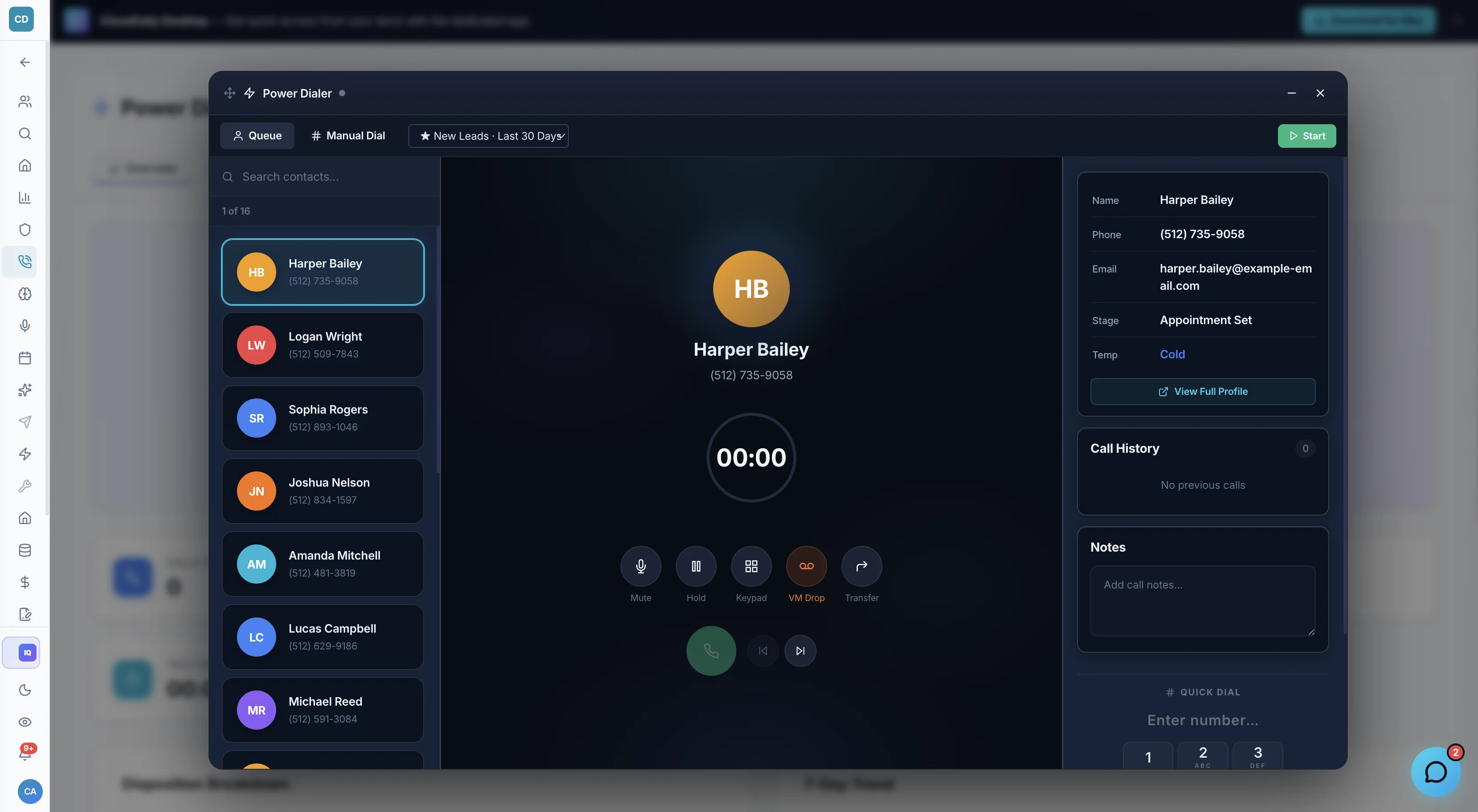This screenshot has height=812, width=1478.
Task: Go to previous contact in queue
Action: click(x=763, y=651)
